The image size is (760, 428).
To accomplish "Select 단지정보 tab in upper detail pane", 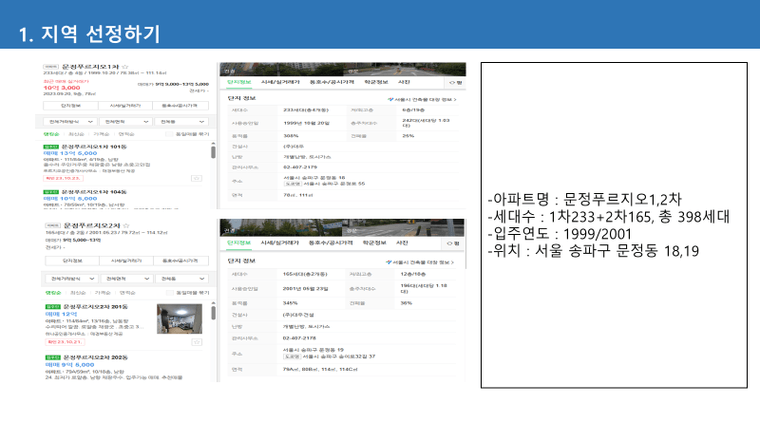I will pyautogui.click(x=239, y=82).
